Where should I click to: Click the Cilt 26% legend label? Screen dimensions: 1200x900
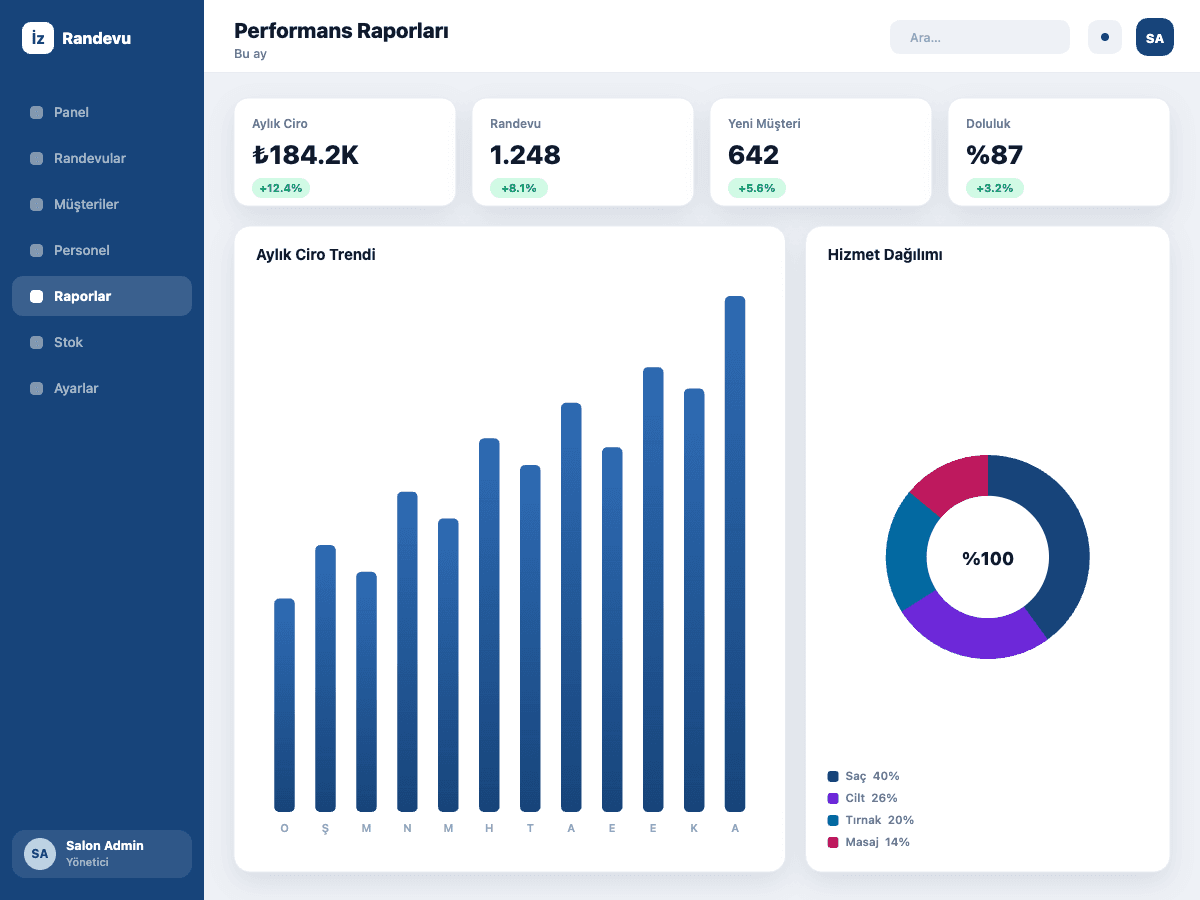pyautogui.click(x=871, y=798)
